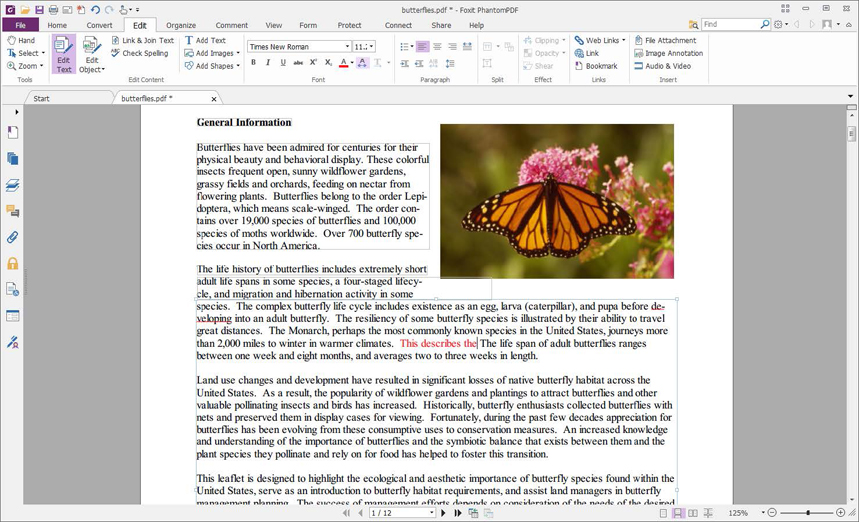
Task: Expand the Add Shapes dropdown
Action: 238,66
